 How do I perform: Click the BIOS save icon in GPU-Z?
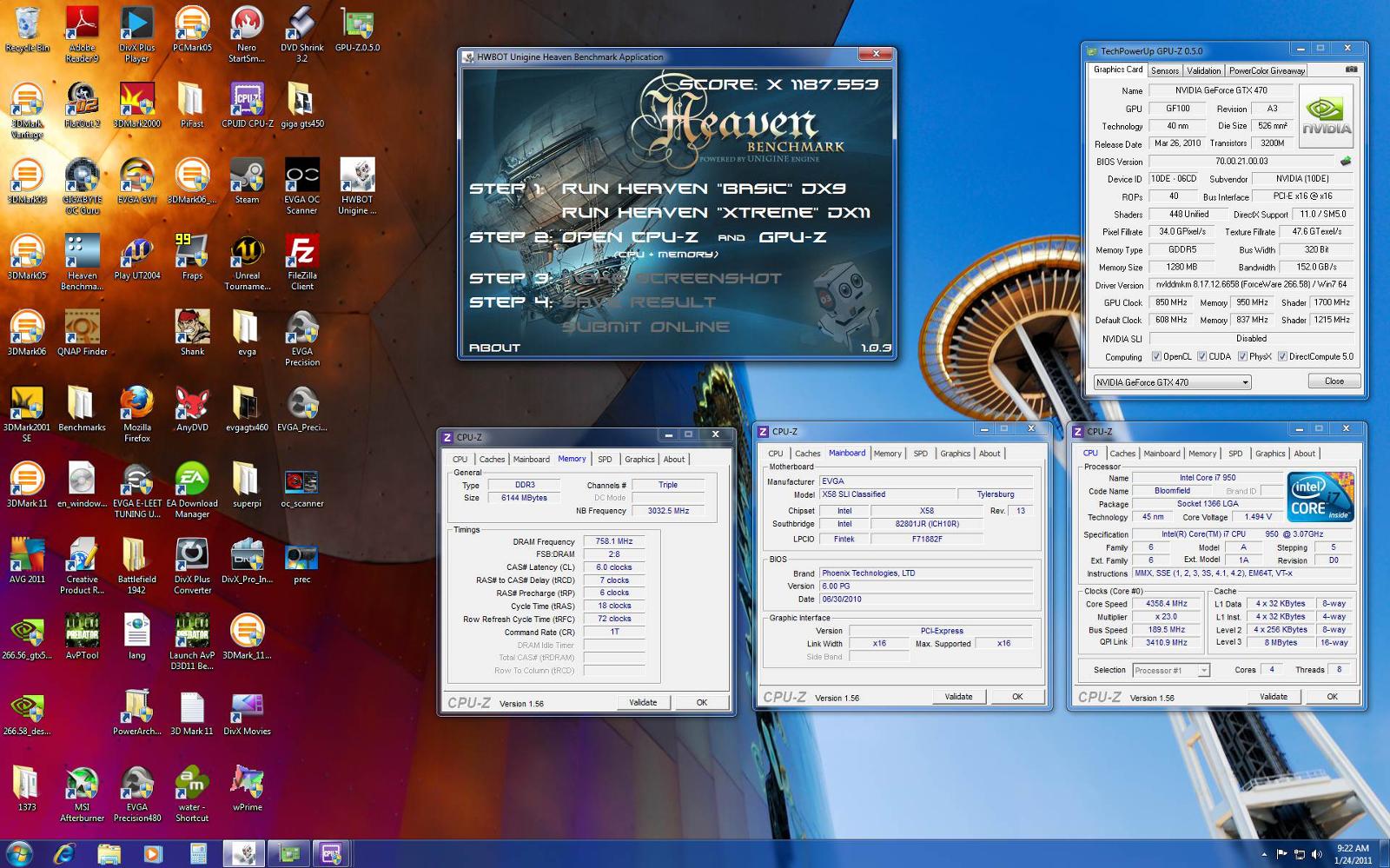coord(1346,161)
